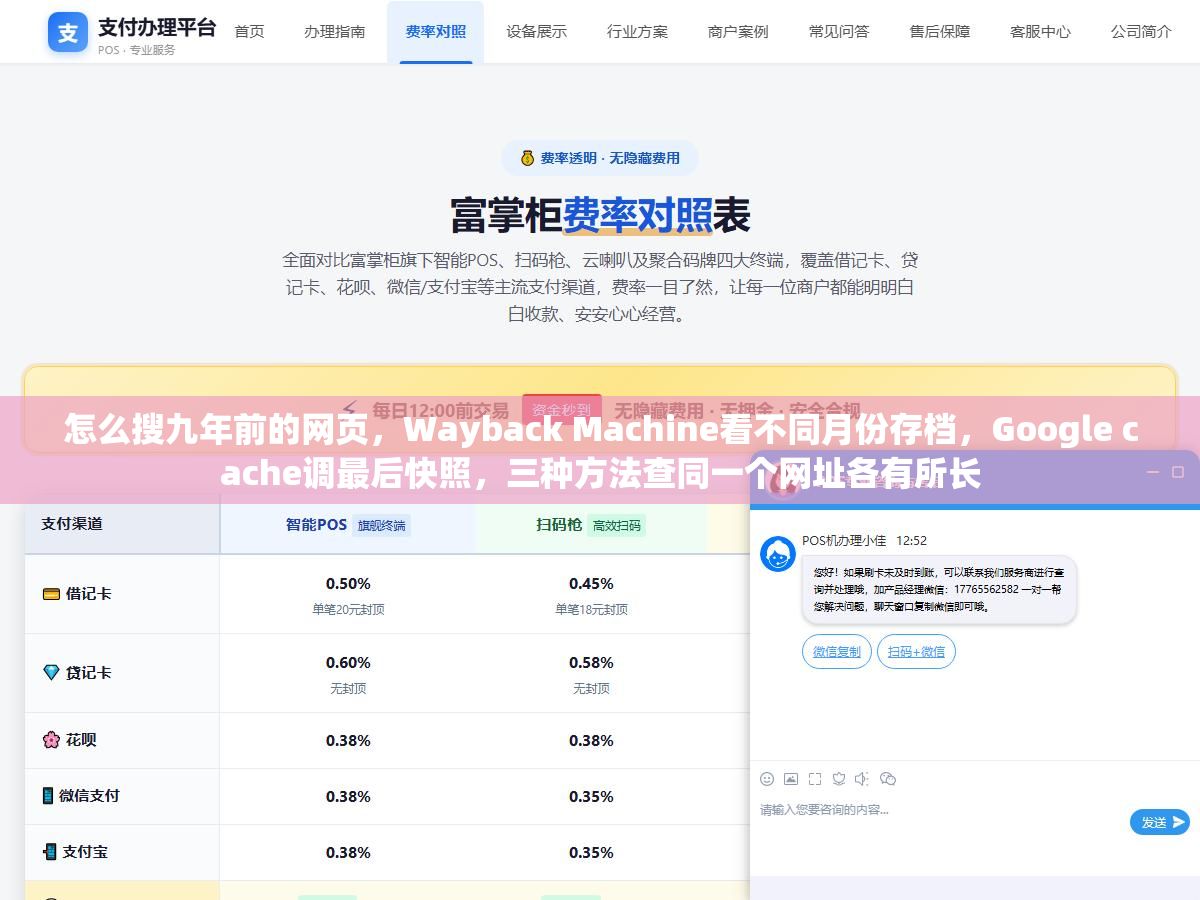1200x900 pixels.
Task: Click the 微信支付 扫码枪 0.35% cell
Action: tap(591, 797)
